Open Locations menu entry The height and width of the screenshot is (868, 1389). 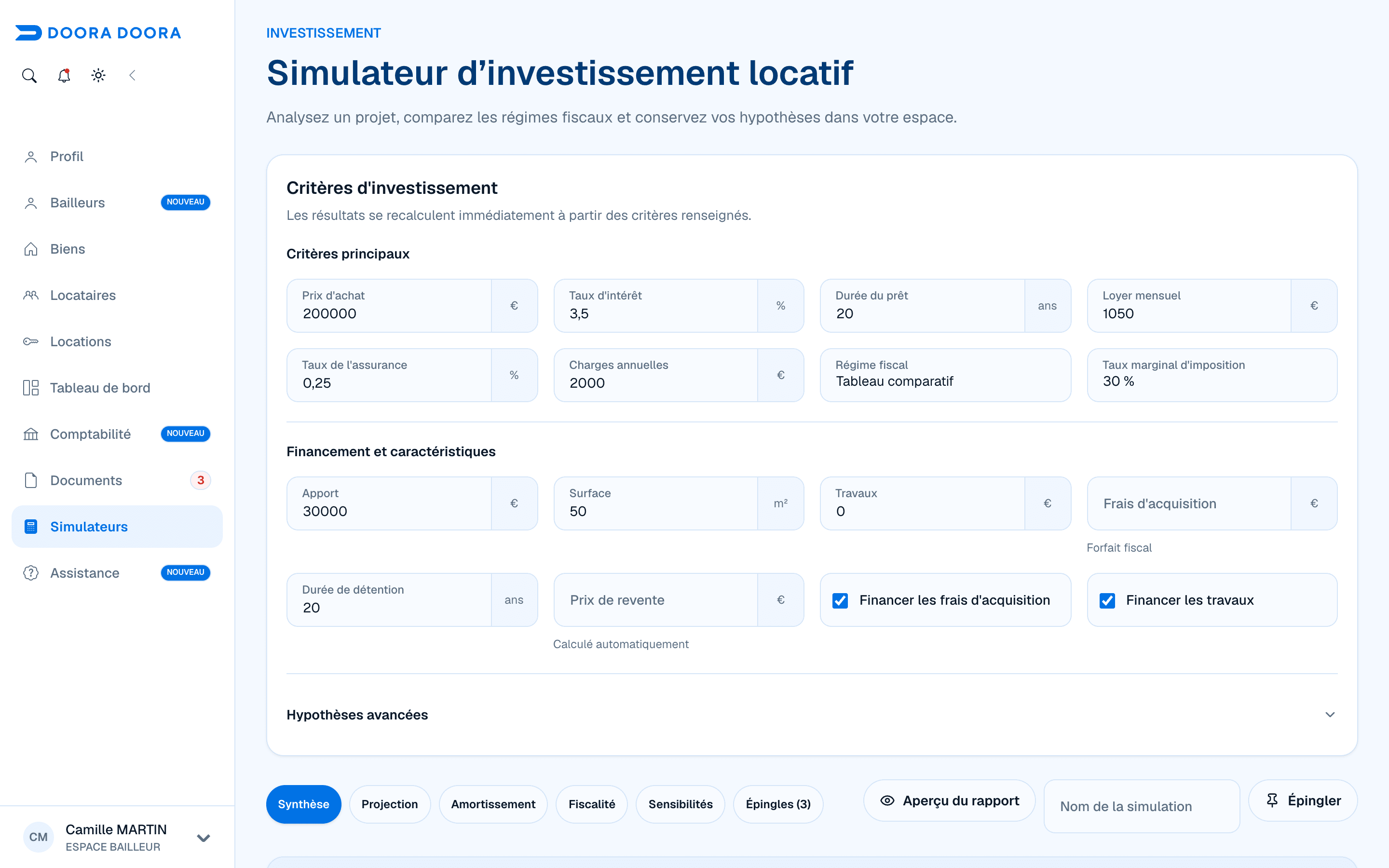coord(117,341)
